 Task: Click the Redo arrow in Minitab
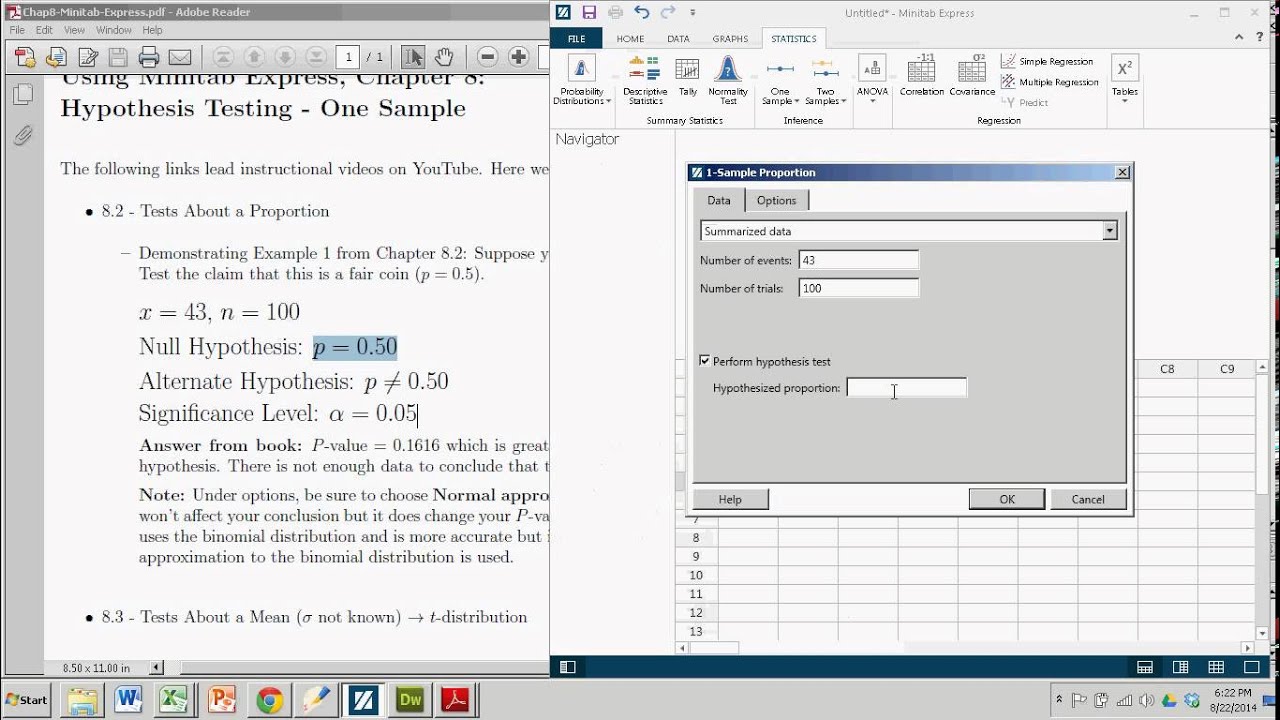click(x=667, y=13)
